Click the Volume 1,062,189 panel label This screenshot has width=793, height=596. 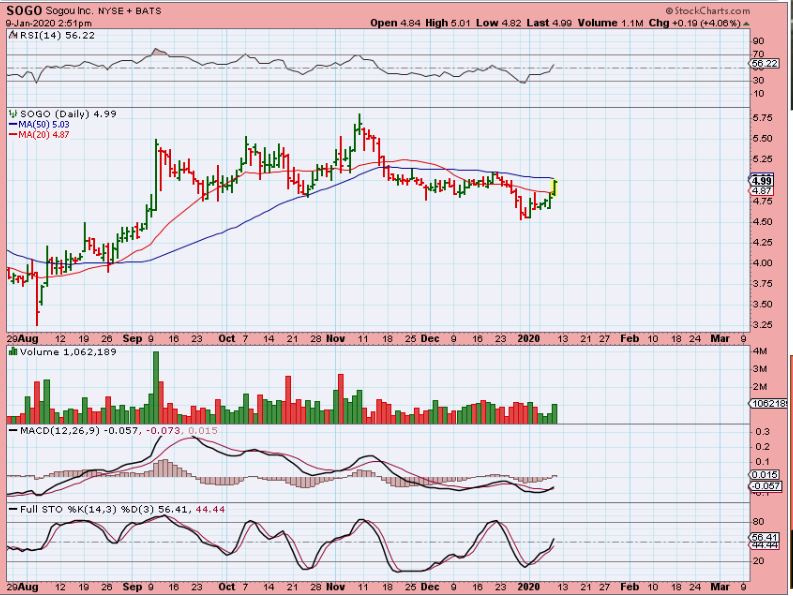[x=68, y=352]
